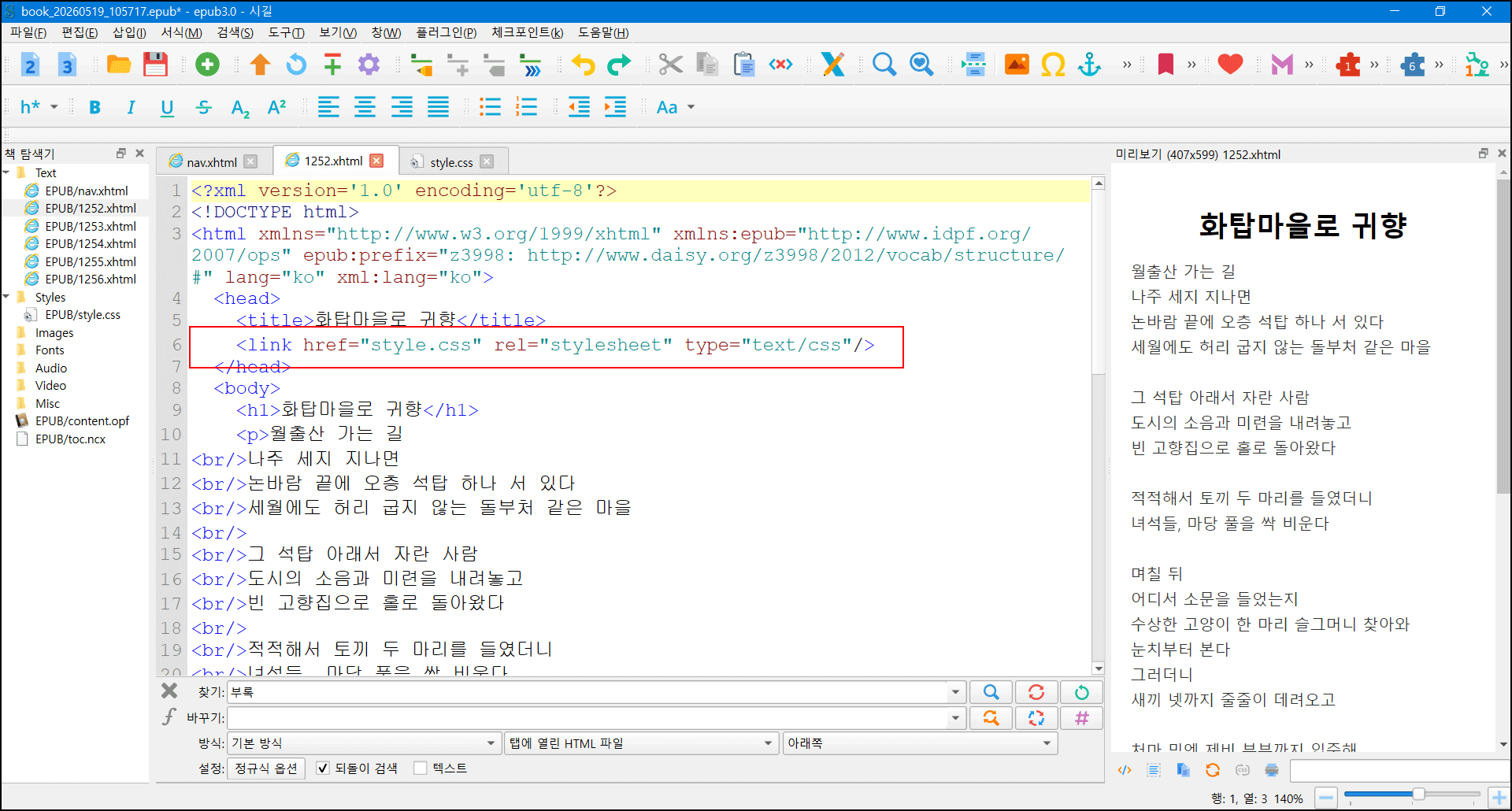Click the green redo arrow icon
This screenshot has width=1512, height=811.
coord(619,65)
